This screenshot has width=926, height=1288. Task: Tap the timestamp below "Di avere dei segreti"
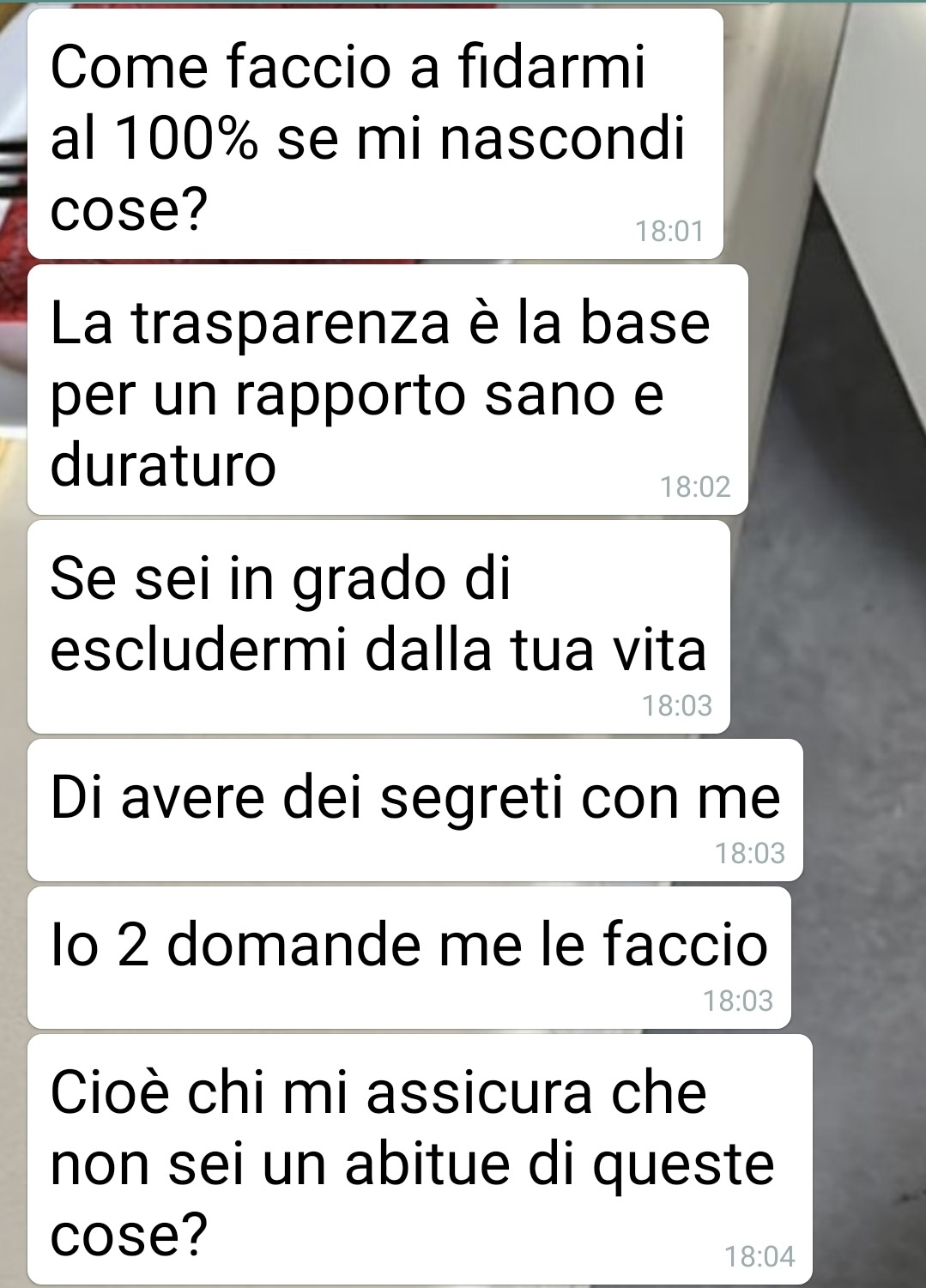click(x=750, y=853)
